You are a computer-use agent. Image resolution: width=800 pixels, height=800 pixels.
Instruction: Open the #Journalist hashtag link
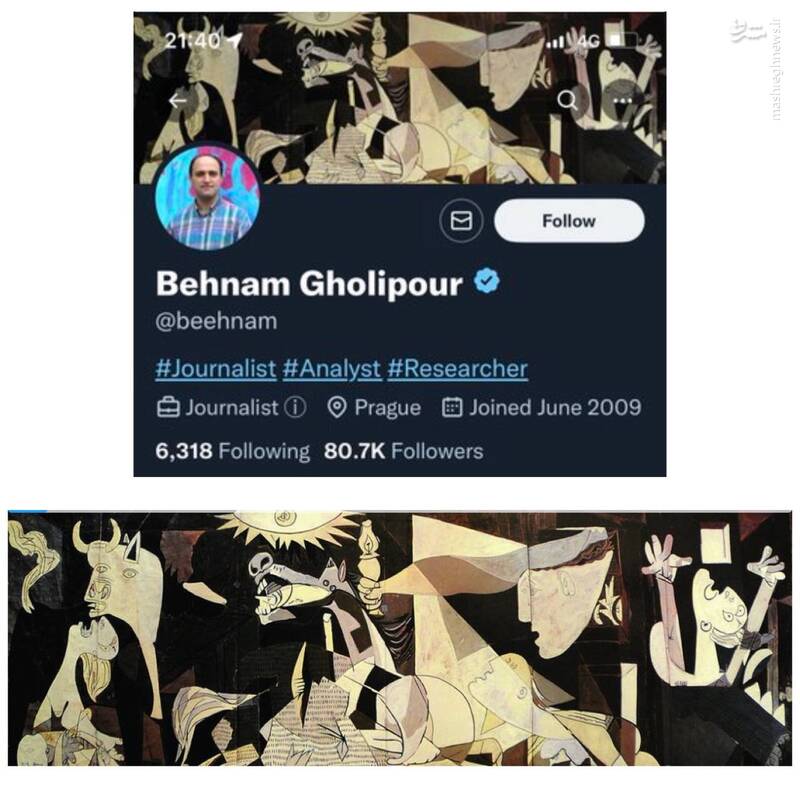[x=216, y=368]
